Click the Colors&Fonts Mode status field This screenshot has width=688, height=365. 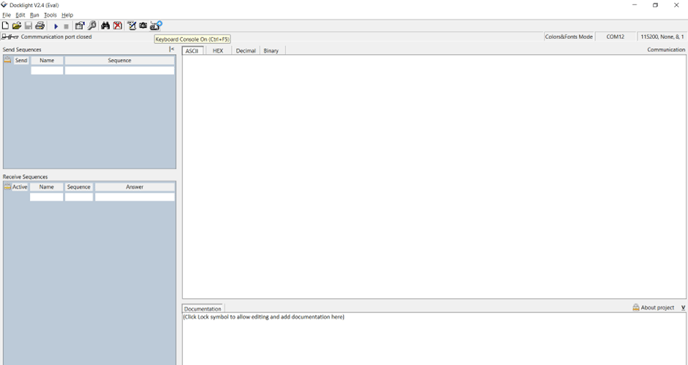pyautogui.click(x=569, y=37)
